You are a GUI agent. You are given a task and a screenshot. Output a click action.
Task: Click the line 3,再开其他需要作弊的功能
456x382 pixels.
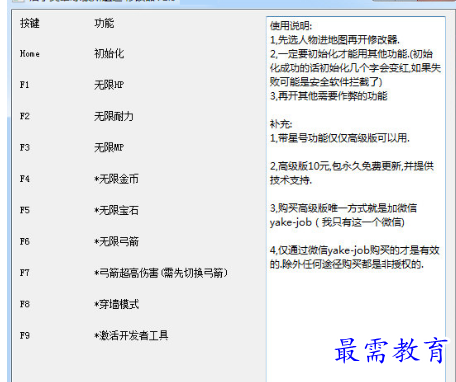click(x=329, y=96)
